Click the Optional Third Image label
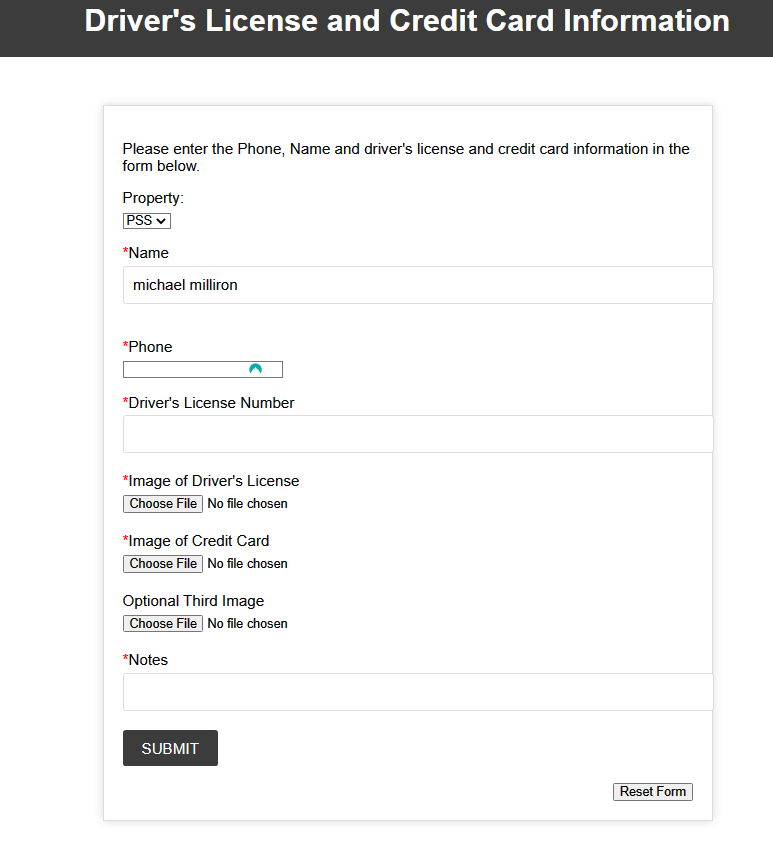Screen dimensions: 773x850 pyautogui.click(x=193, y=601)
